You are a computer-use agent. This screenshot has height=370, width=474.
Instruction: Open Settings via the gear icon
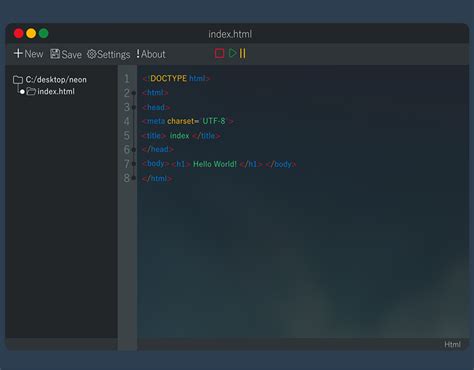[91, 54]
